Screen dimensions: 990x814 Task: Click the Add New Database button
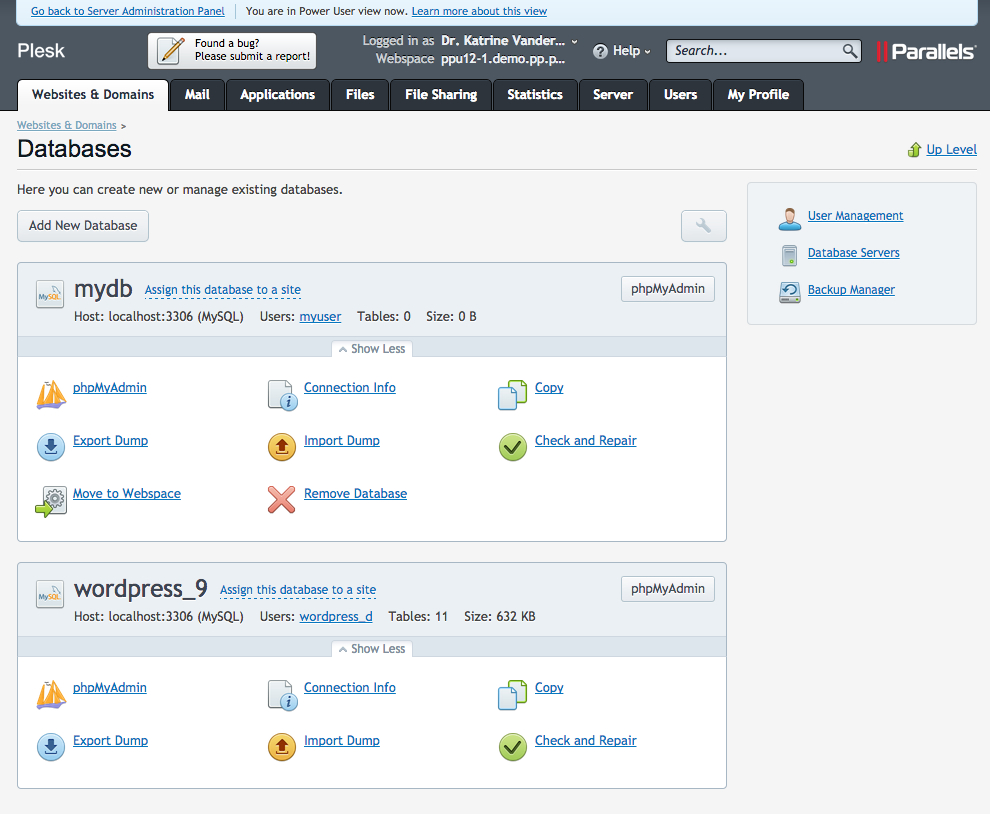pyautogui.click(x=83, y=225)
